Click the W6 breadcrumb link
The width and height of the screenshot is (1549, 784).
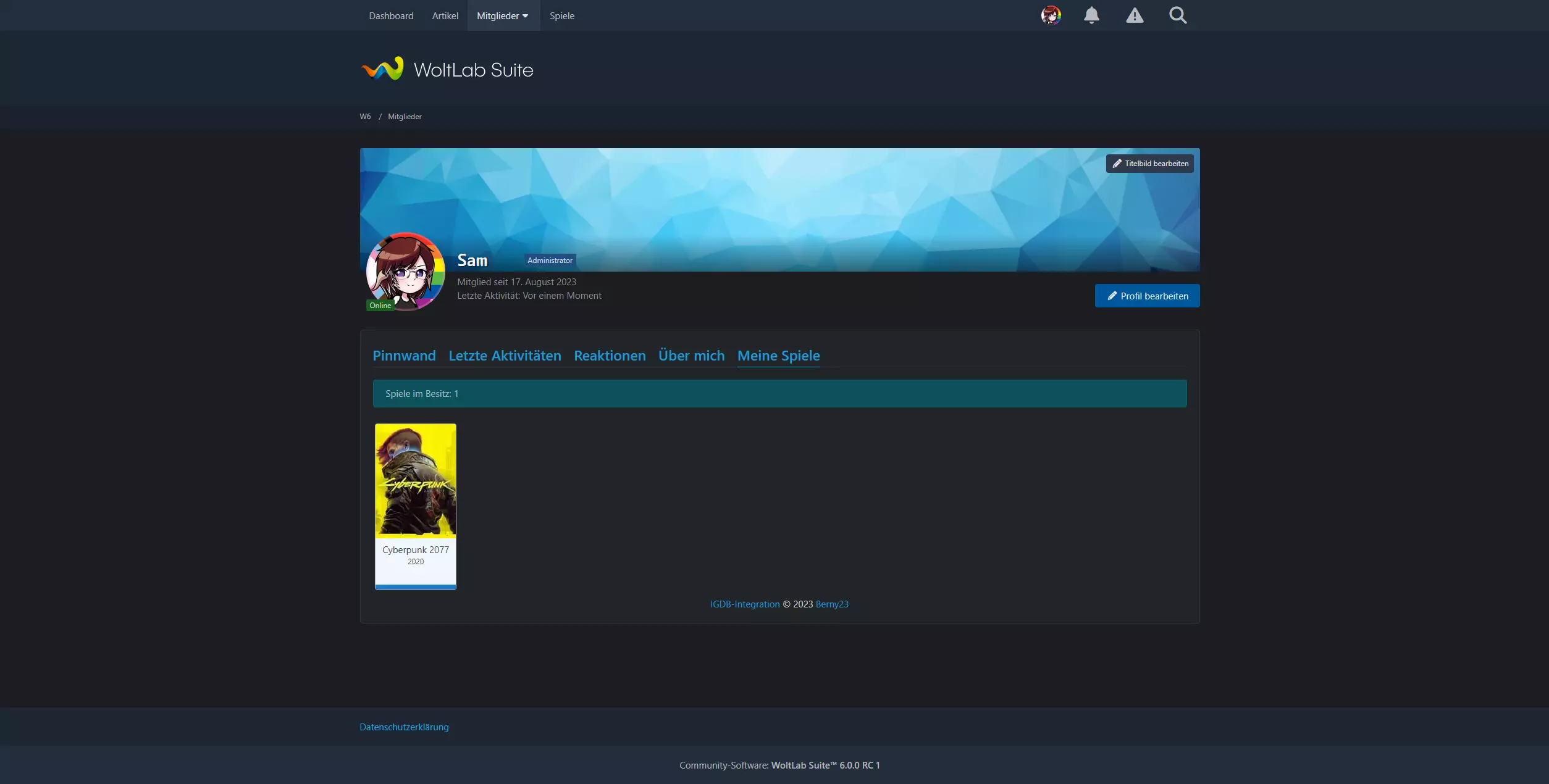point(365,117)
